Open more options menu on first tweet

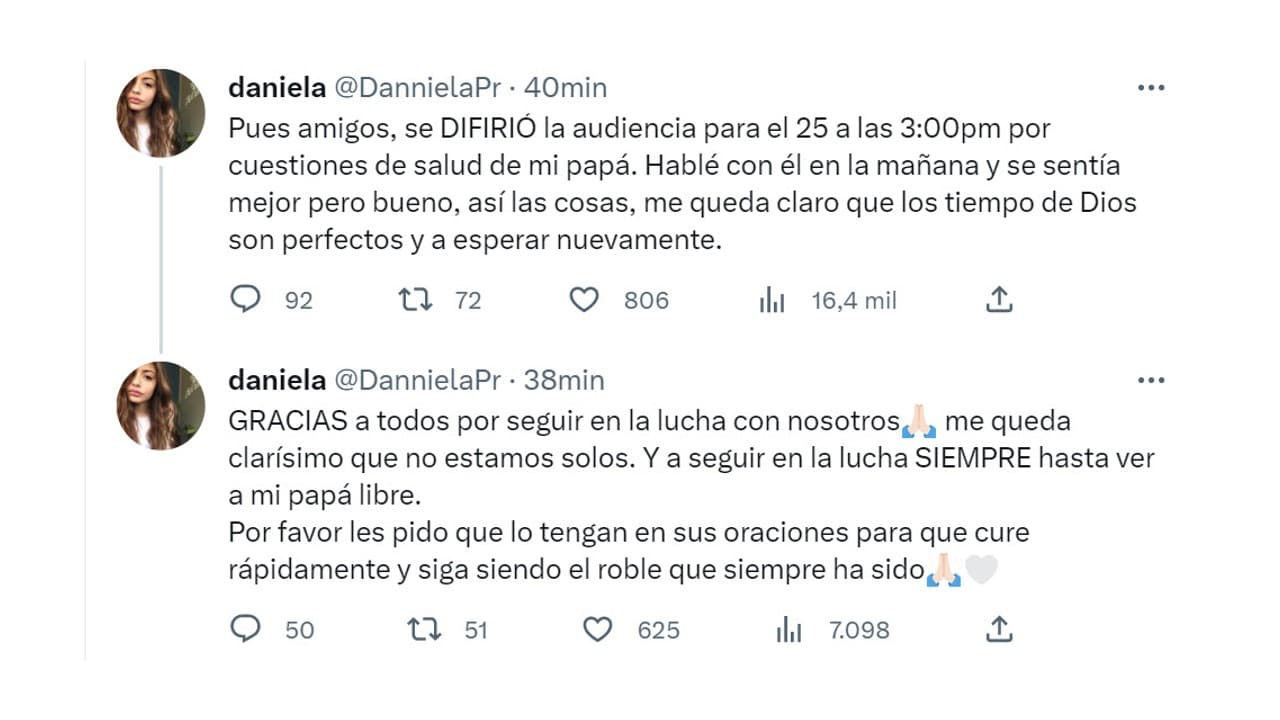1151,88
